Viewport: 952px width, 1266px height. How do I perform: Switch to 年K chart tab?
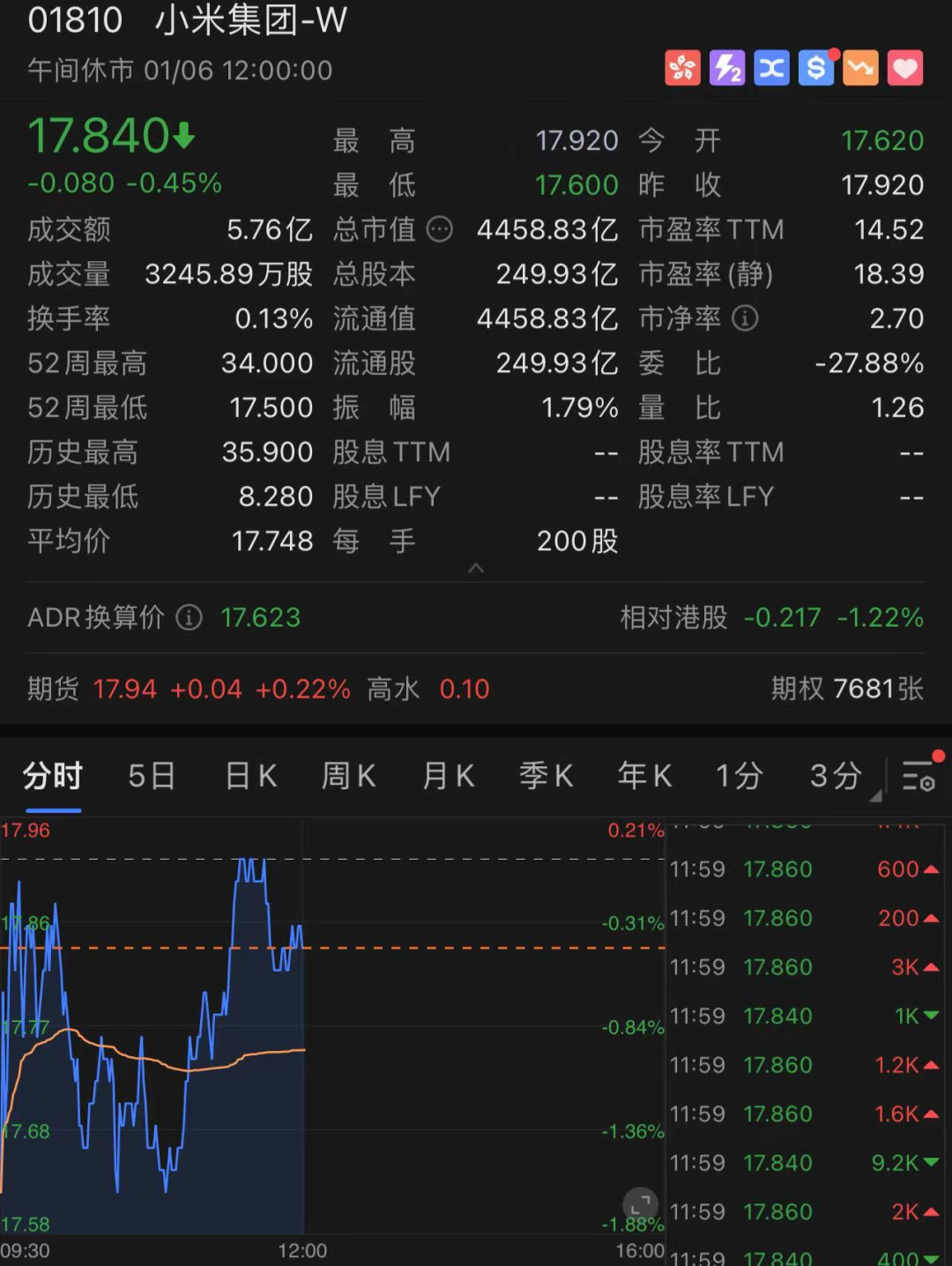click(645, 776)
